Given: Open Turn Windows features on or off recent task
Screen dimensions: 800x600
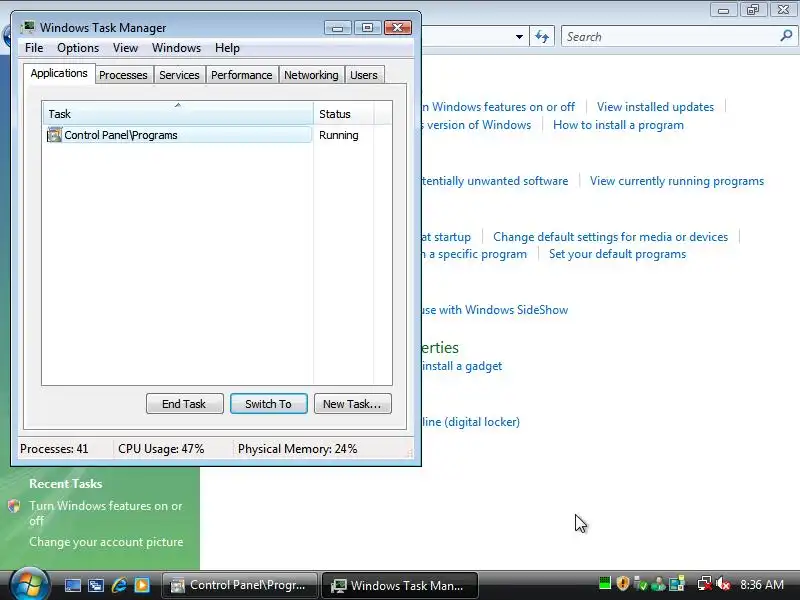Looking at the screenshot, I should 106,513.
